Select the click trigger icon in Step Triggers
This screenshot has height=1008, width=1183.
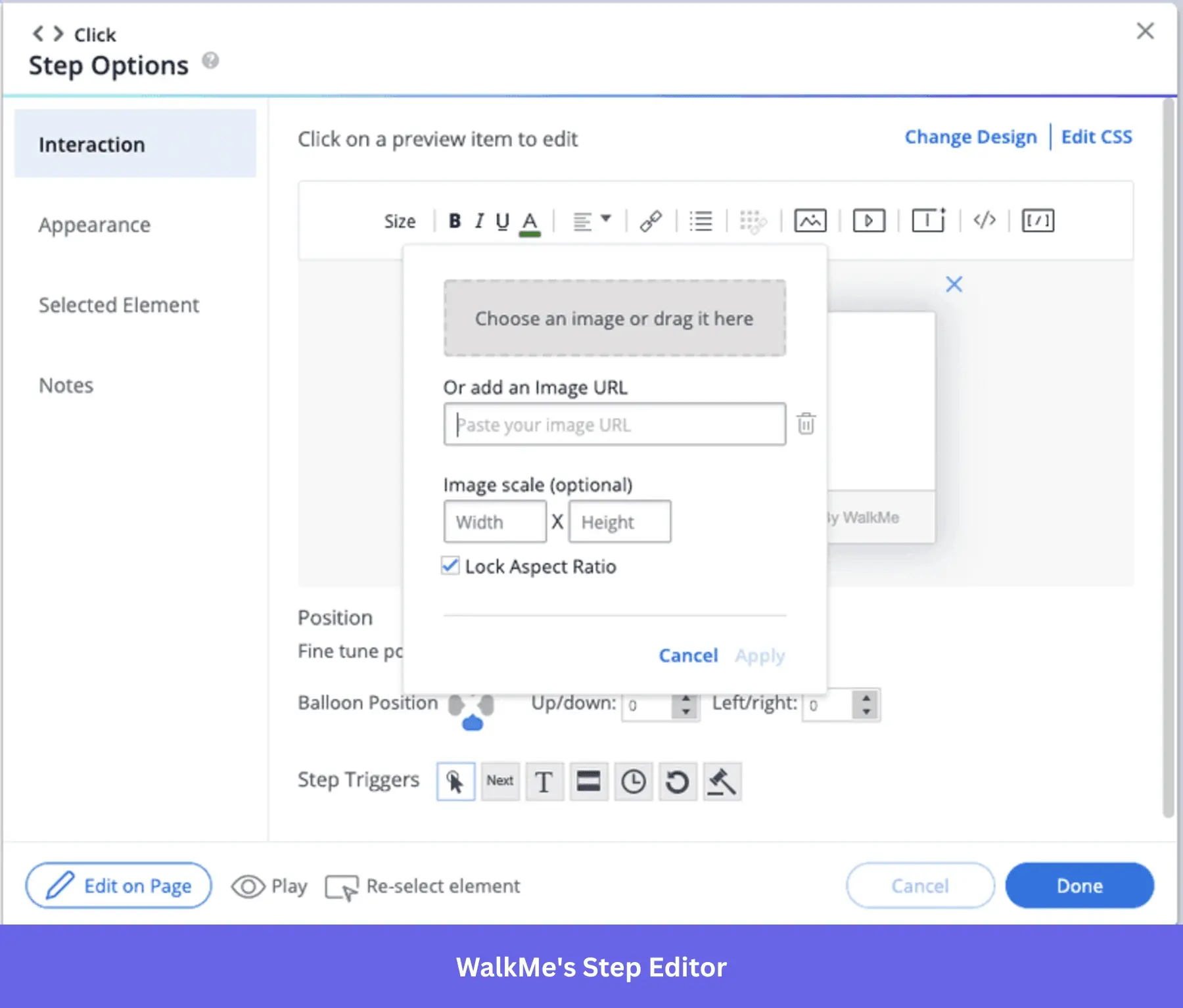(x=455, y=781)
